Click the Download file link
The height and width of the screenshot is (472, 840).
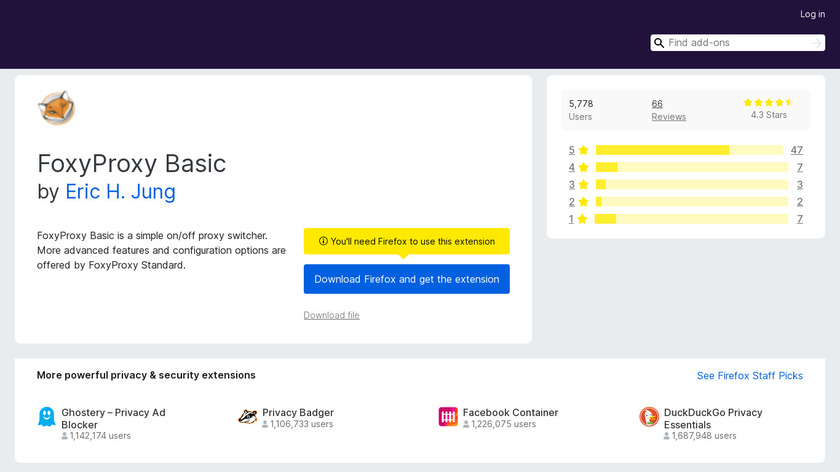pos(331,315)
